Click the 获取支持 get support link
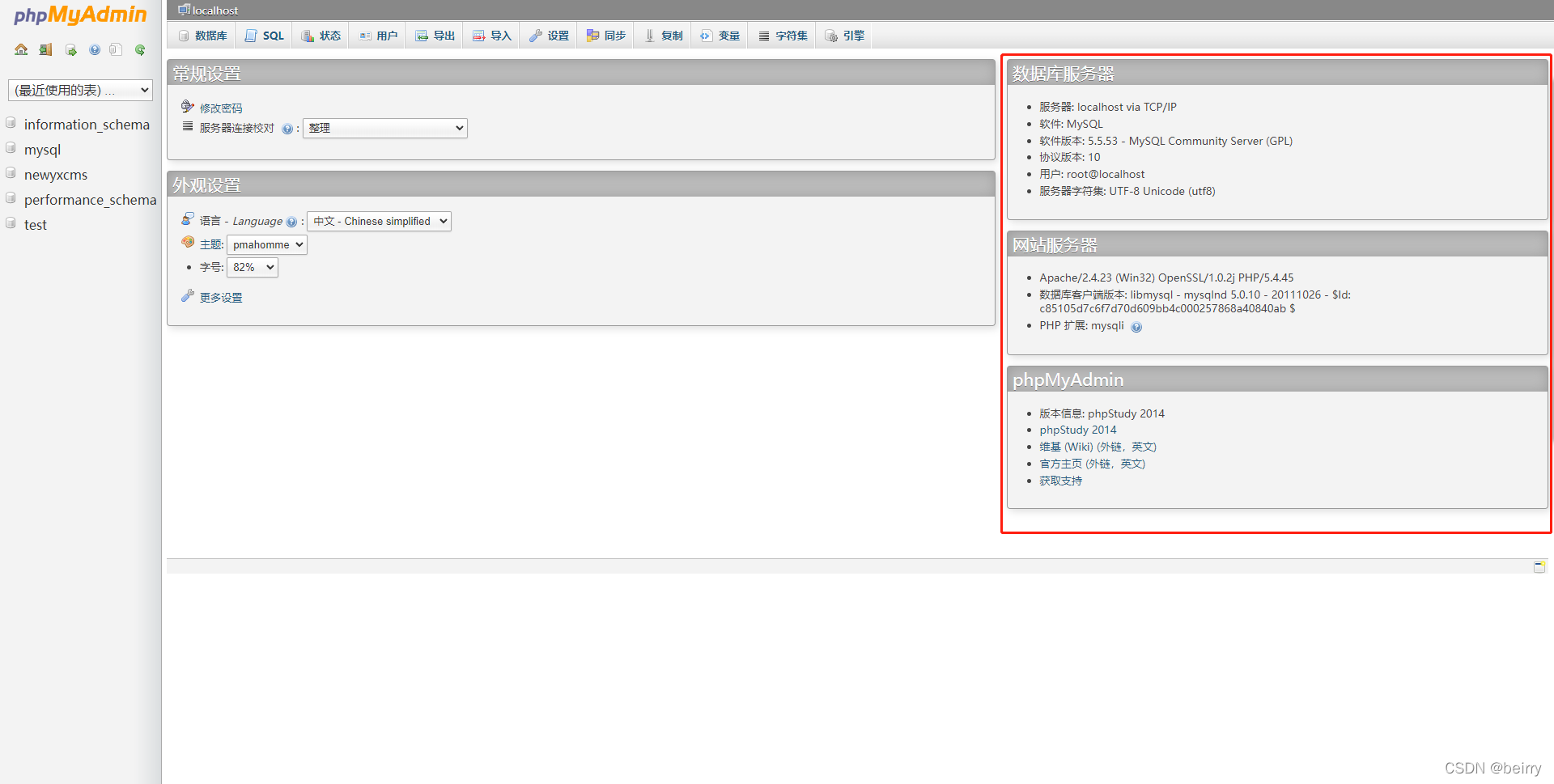Viewport: 1554px width, 784px height. click(x=1060, y=481)
